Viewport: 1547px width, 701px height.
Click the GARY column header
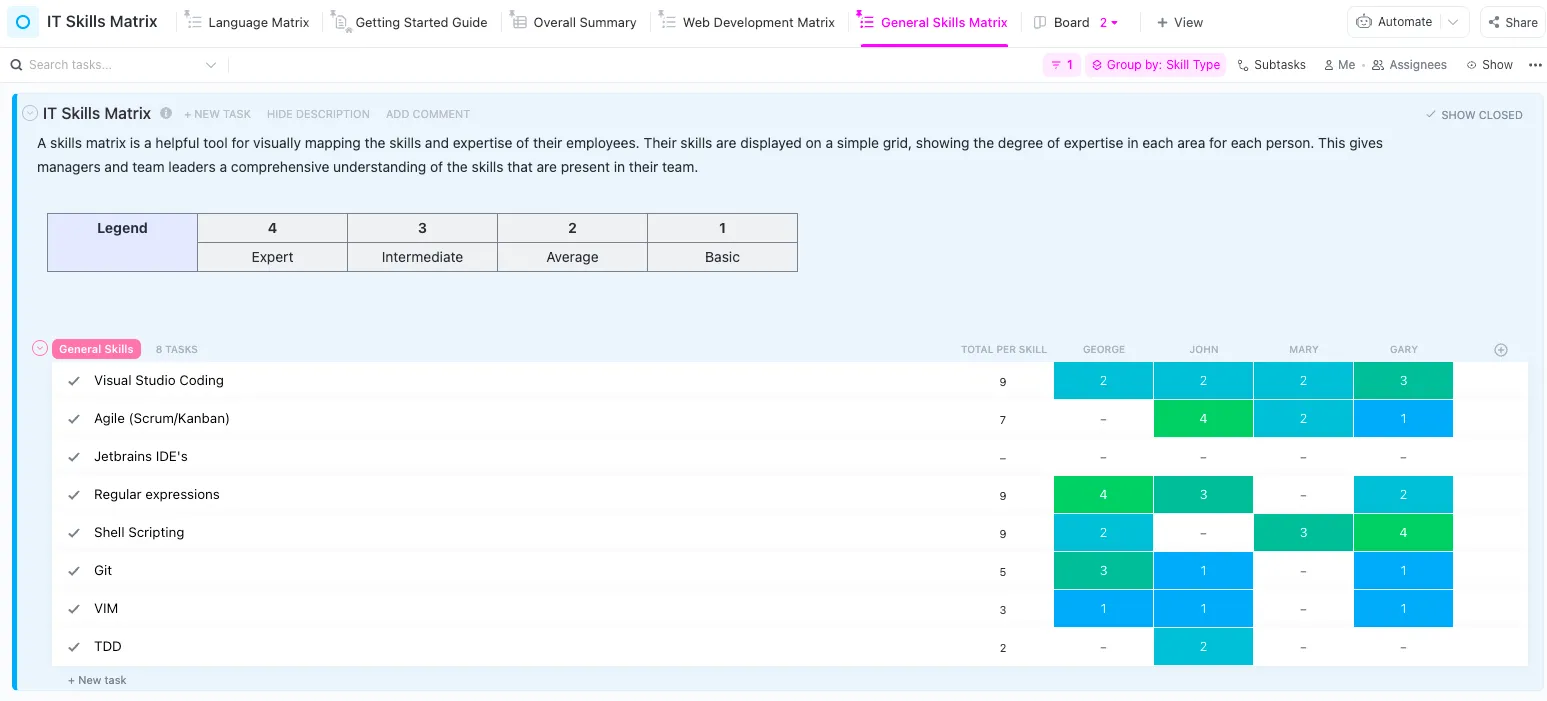click(x=1403, y=350)
